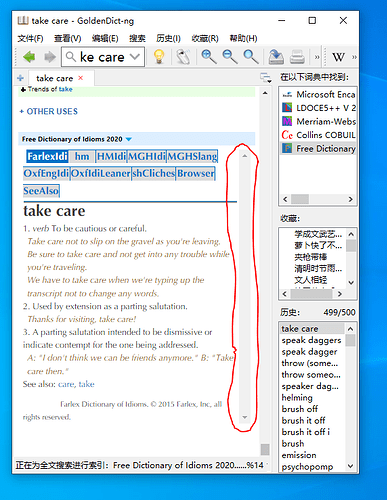Open the 历史(I) menu
Screen dimensions: 387x500
tap(168, 38)
